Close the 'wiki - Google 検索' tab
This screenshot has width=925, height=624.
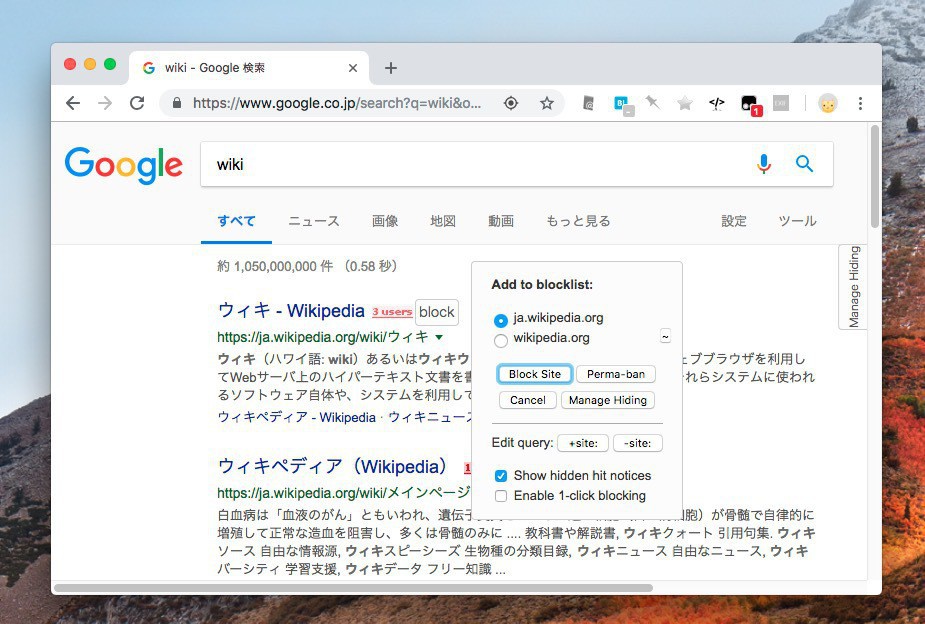[x=353, y=68]
